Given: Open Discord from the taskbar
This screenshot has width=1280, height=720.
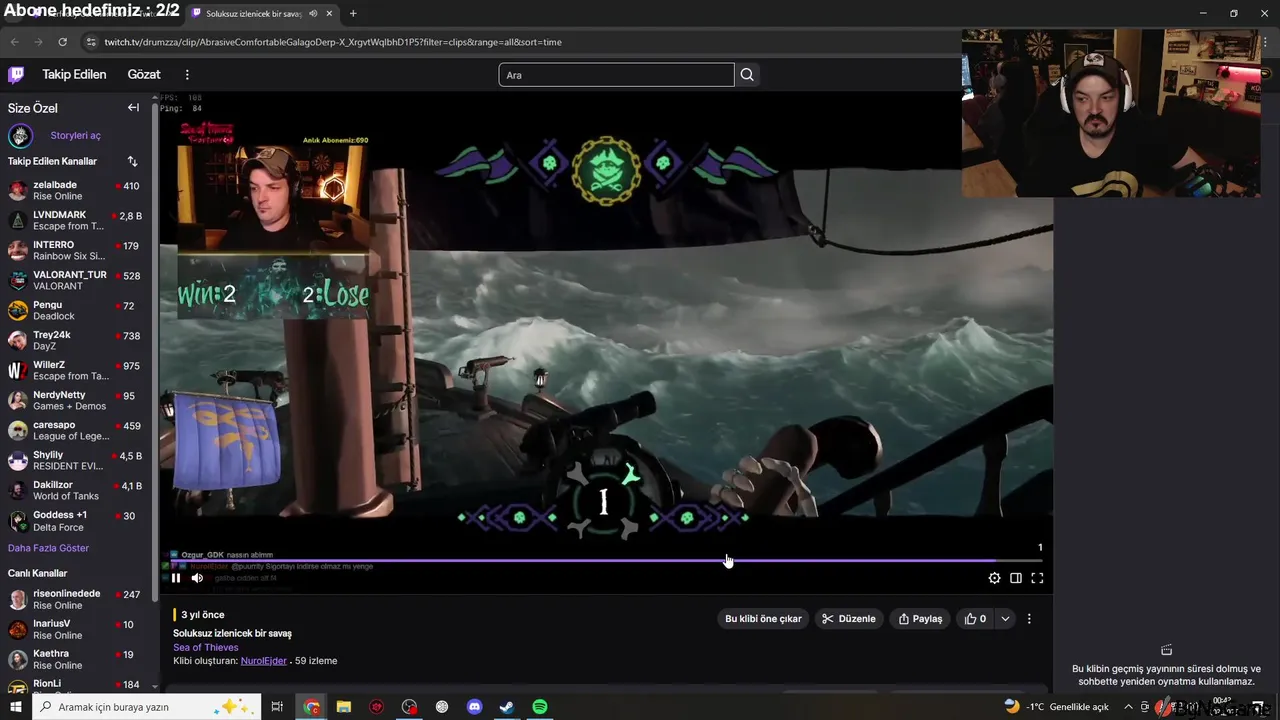Looking at the screenshot, I should click(x=474, y=707).
